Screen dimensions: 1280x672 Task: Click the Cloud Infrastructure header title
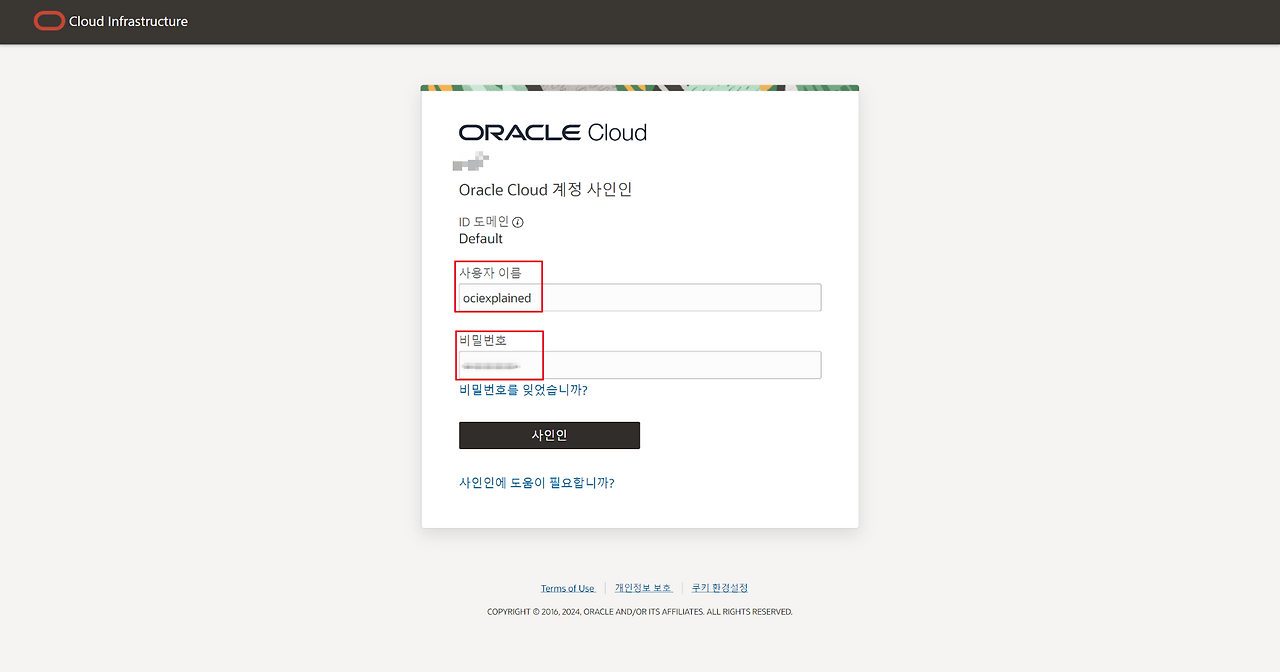[x=128, y=21]
